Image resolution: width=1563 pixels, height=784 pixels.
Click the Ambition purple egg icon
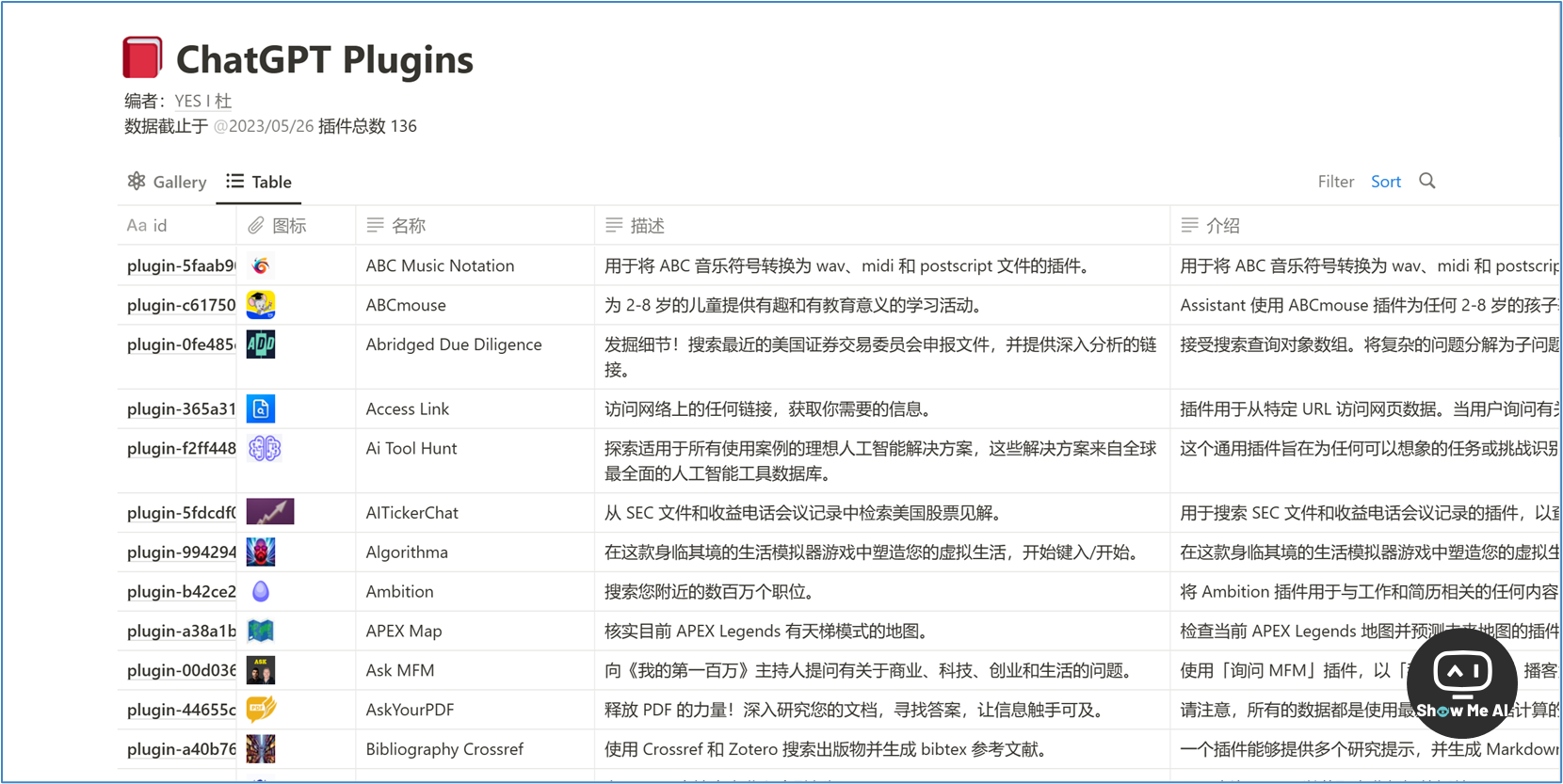[261, 591]
